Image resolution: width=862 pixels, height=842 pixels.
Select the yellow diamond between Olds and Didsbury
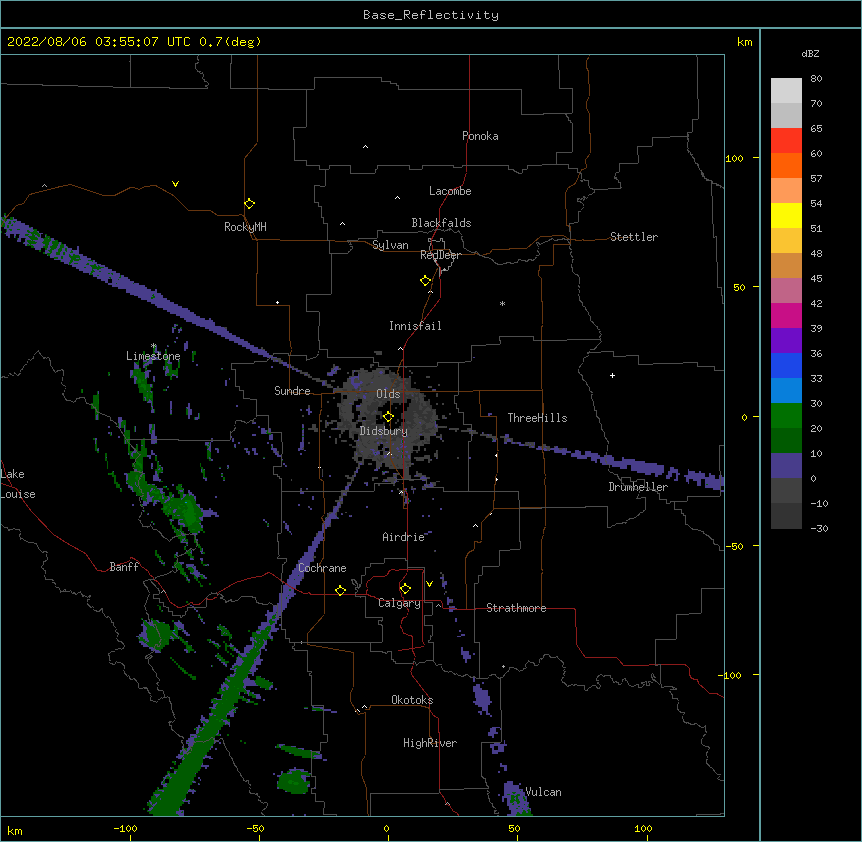(389, 417)
